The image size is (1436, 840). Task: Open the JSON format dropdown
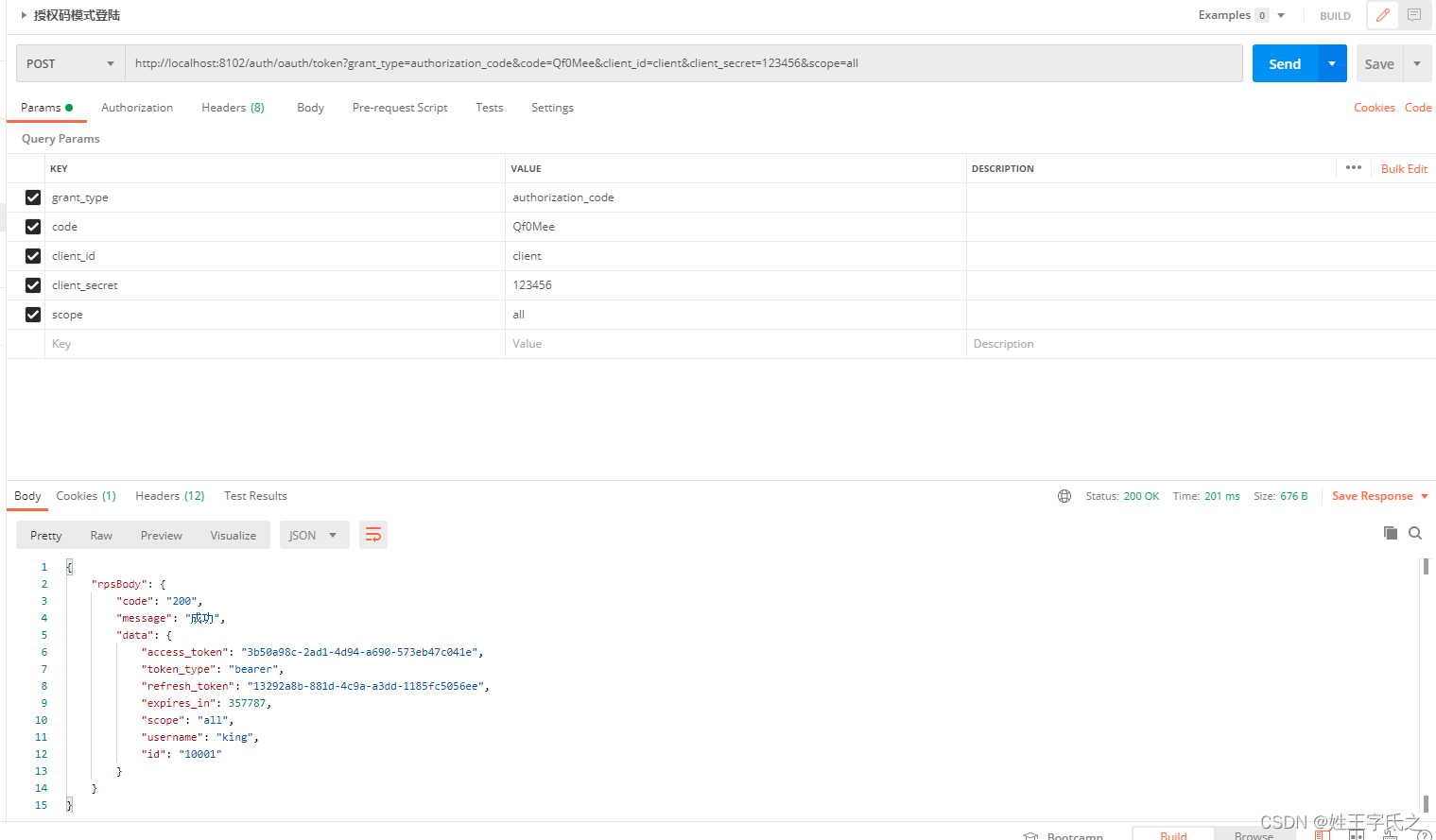click(315, 535)
